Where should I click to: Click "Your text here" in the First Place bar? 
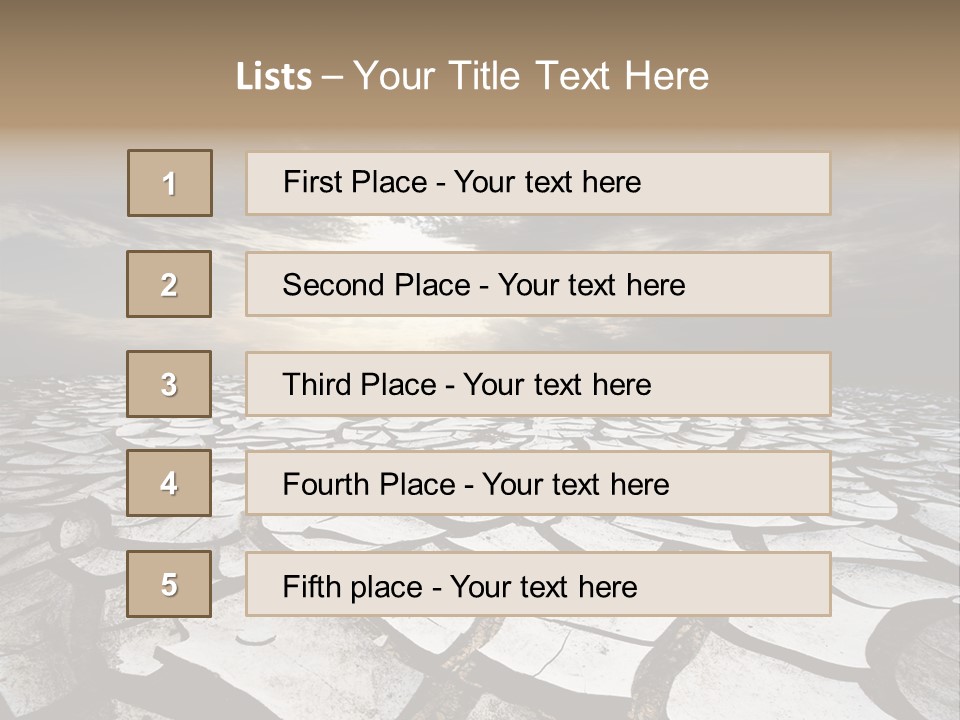tap(547, 182)
